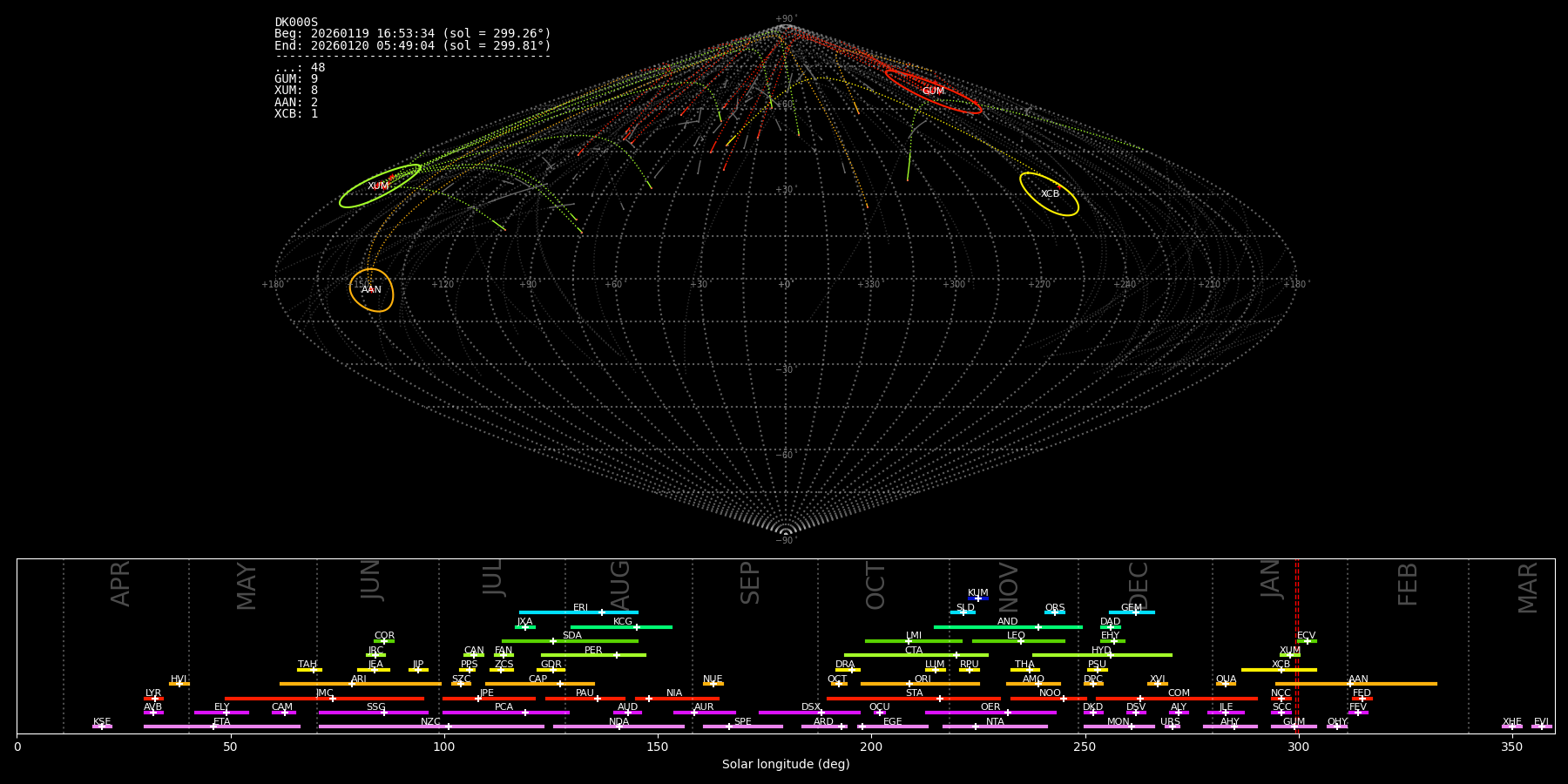
Task: Select the GEM shower bar in timeline
Action: [x=1131, y=612]
